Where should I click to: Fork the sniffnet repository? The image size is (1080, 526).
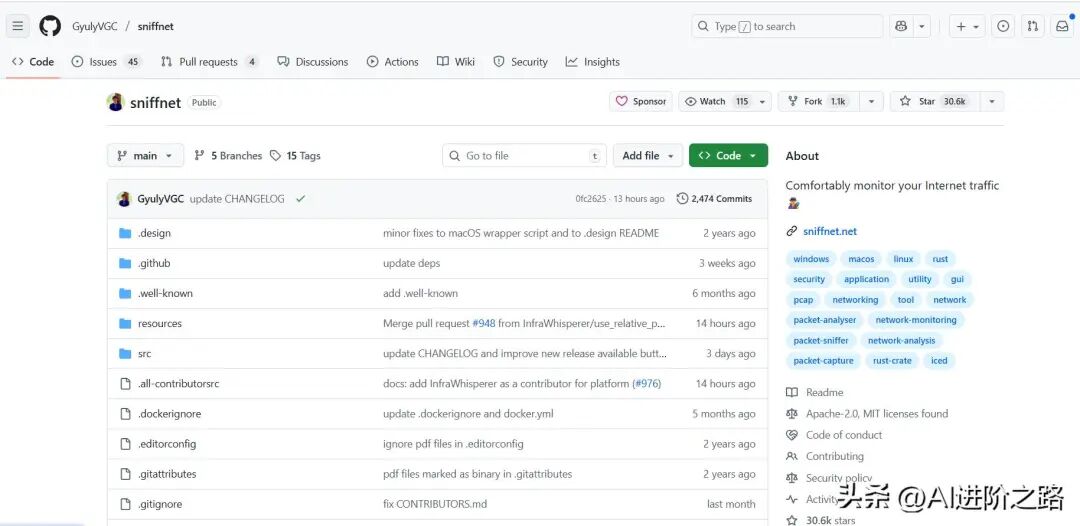(819, 102)
